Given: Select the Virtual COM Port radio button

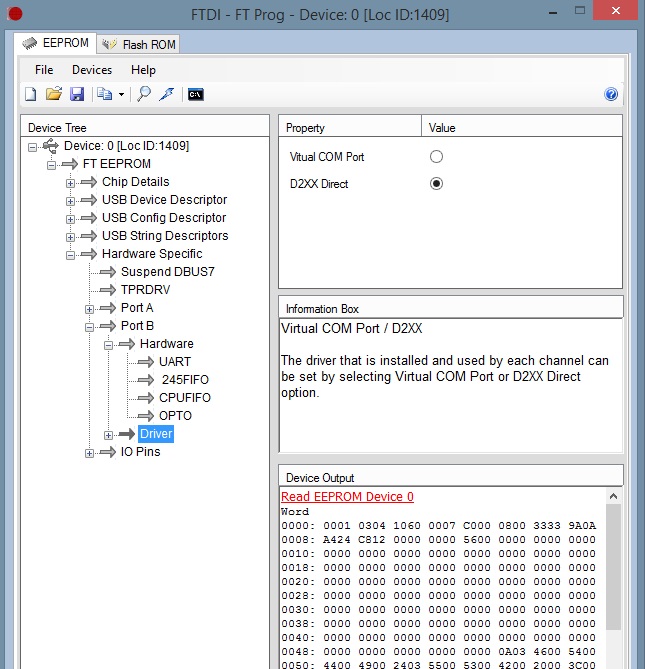Looking at the screenshot, I should point(436,157).
